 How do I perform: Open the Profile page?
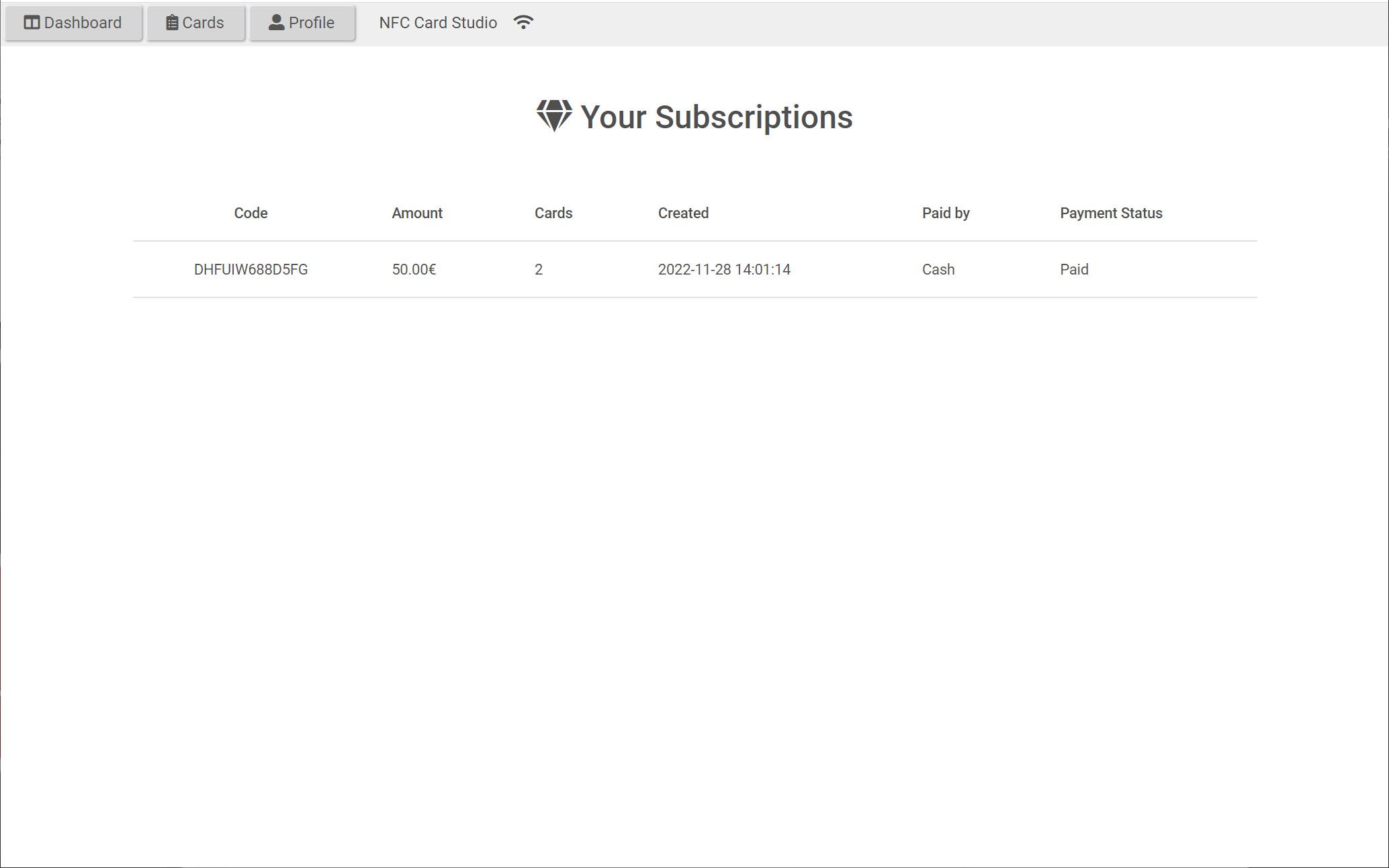click(x=302, y=23)
